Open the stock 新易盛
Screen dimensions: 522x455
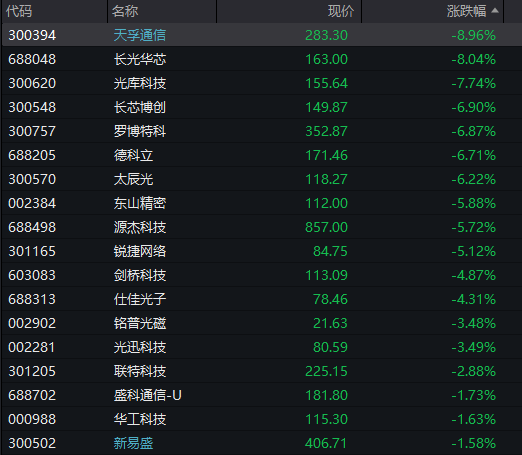tap(133, 443)
